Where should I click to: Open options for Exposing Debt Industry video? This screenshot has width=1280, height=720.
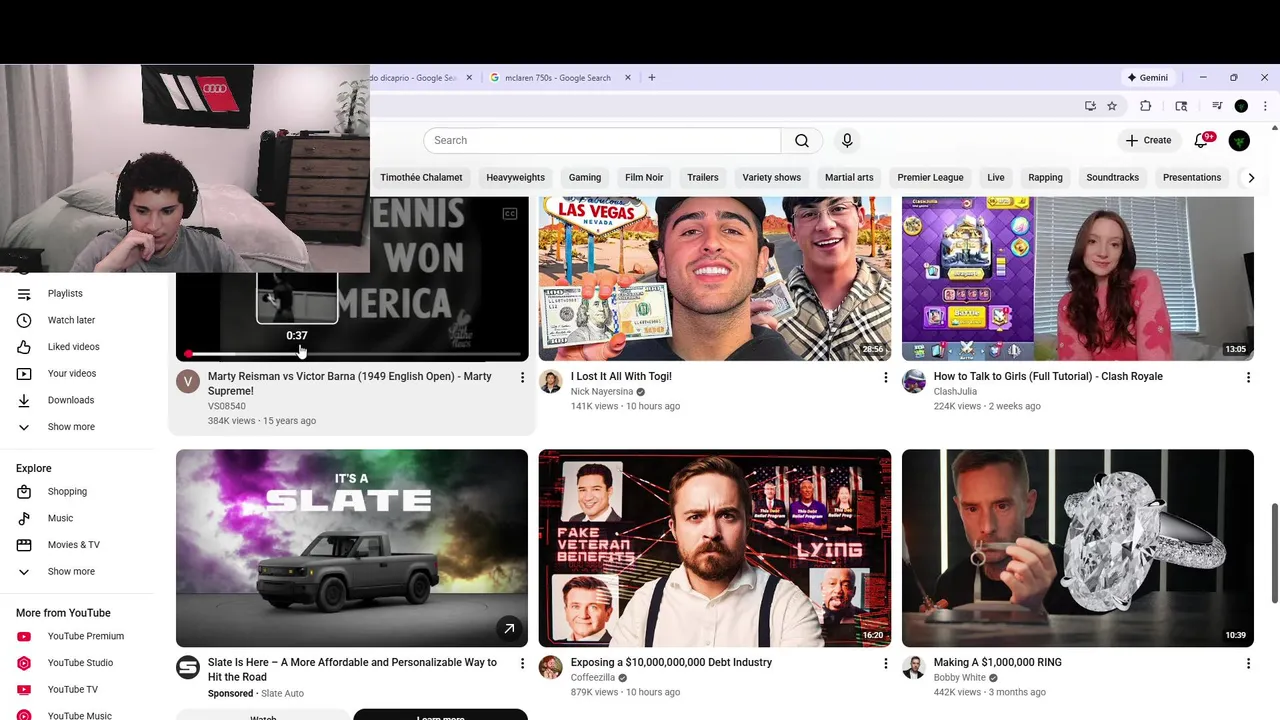pyautogui.click(x=885, y=663)
